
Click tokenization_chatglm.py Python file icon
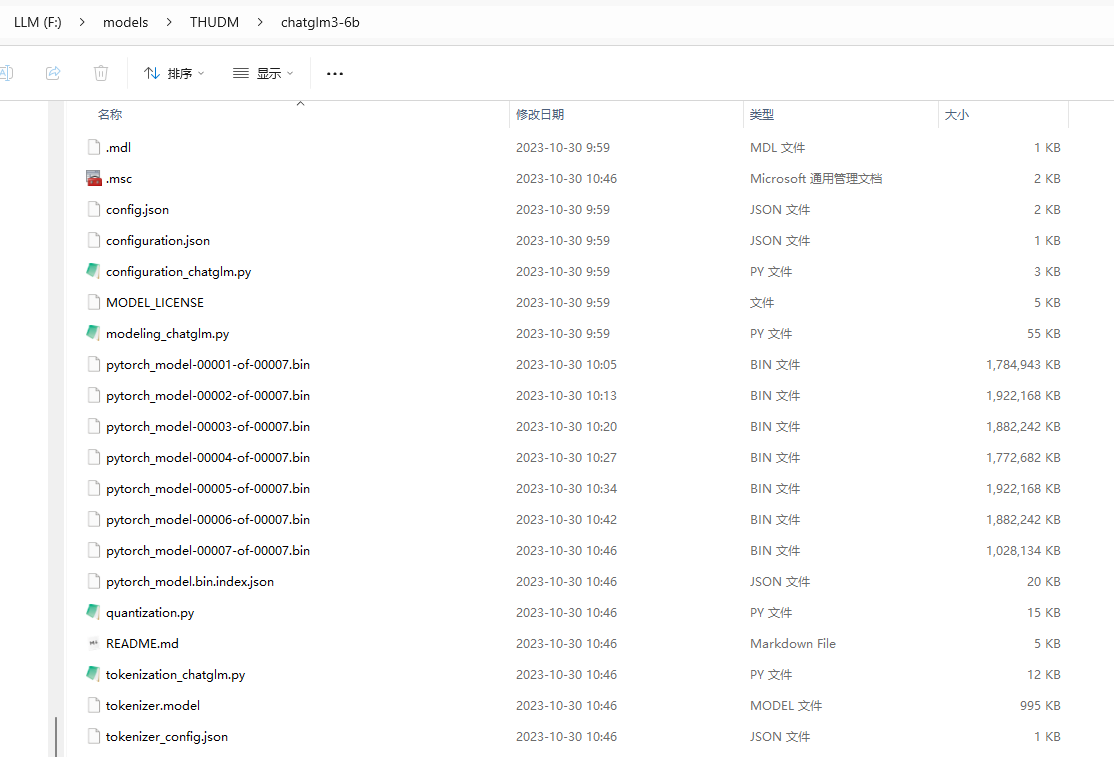point(94,673)
